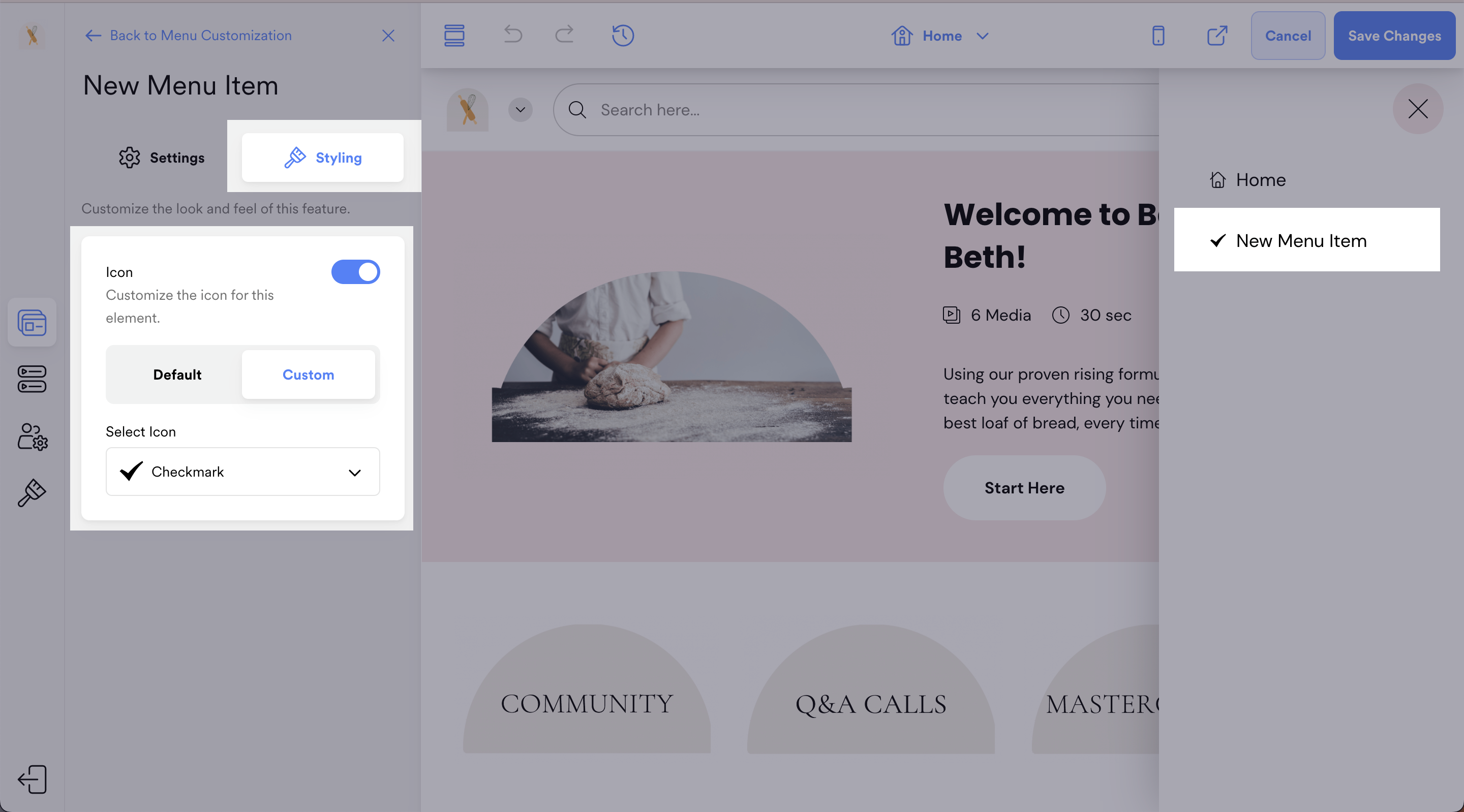1464x812 pixels.
Task: Click the sections layout stack icon
Action: 454,35
